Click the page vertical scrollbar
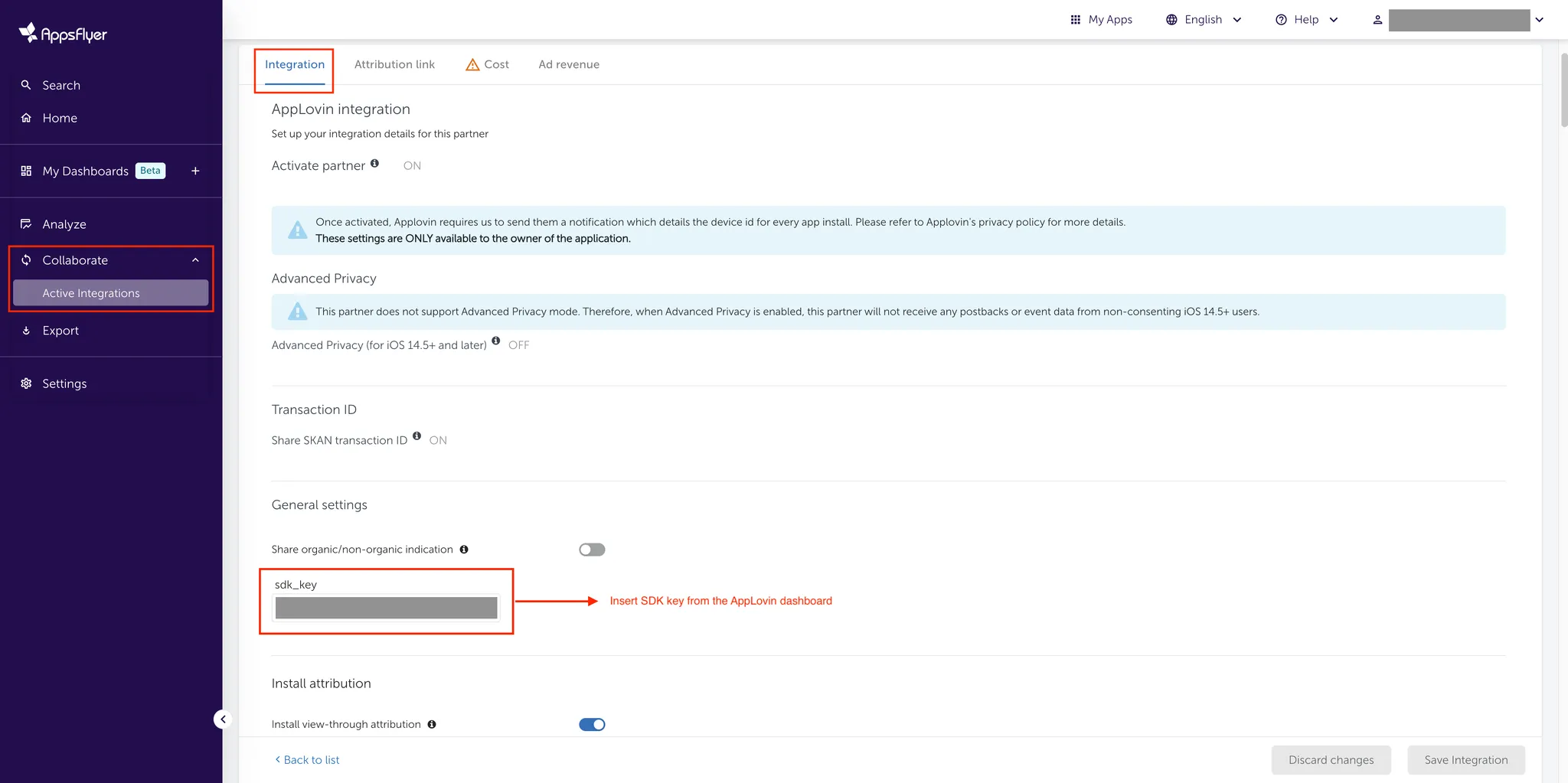Image resolution: width=1568 pixels, height=783 pixels. [x=1563, y=90]
